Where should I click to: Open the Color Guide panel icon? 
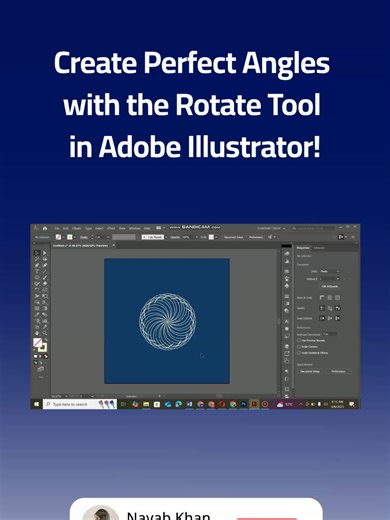[287, 261]
